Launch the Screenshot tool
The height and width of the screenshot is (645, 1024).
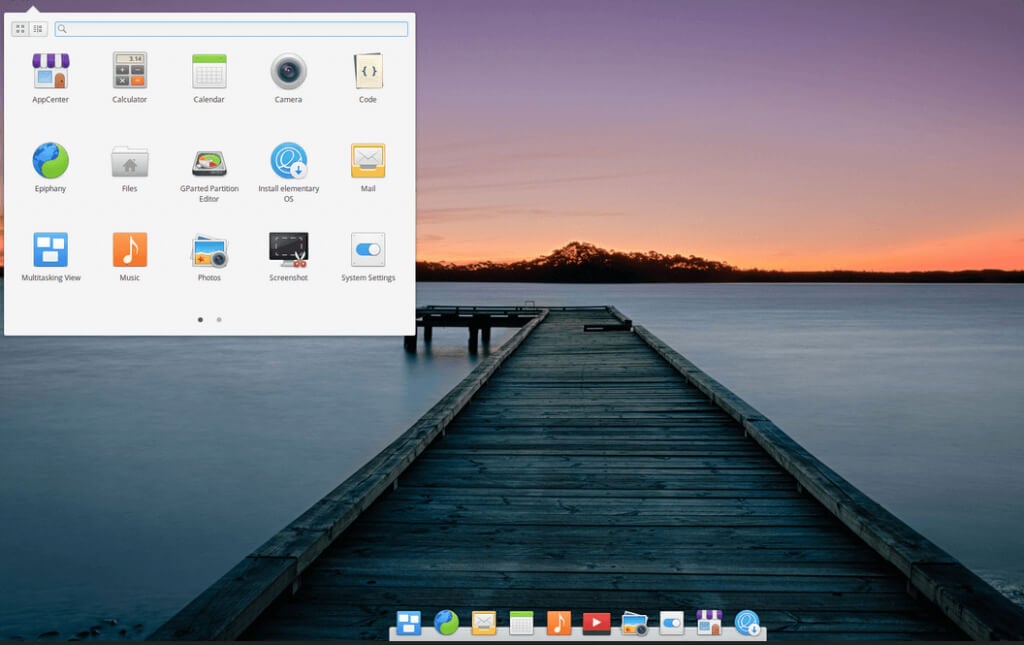pyautogui.click(x=288, y=250)
